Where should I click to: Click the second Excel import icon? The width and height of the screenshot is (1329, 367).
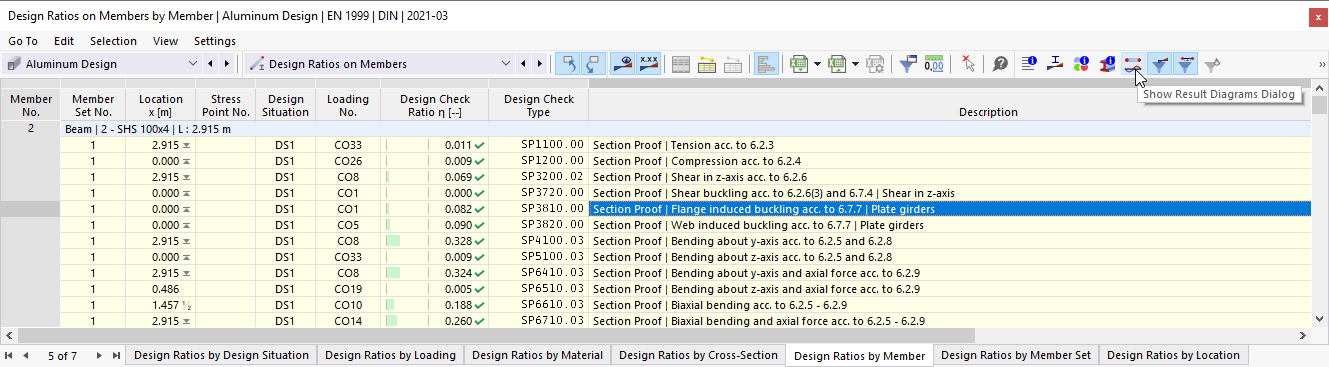pos(838,64)
